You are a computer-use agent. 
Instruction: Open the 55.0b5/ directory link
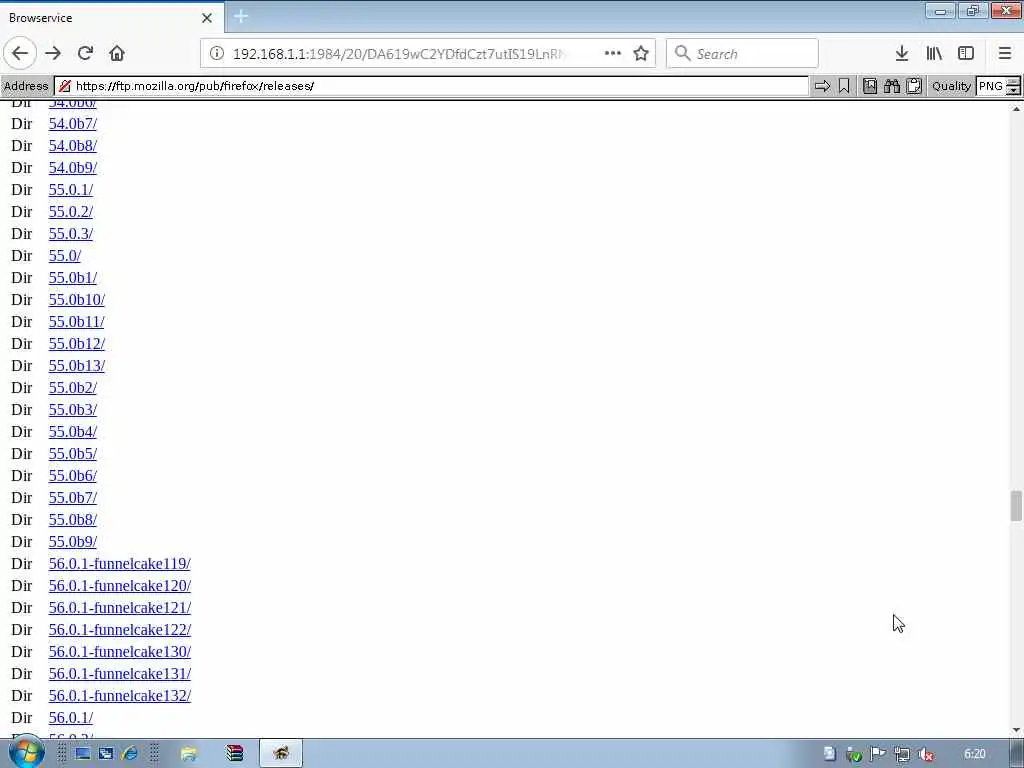click(x=72, y=453)
